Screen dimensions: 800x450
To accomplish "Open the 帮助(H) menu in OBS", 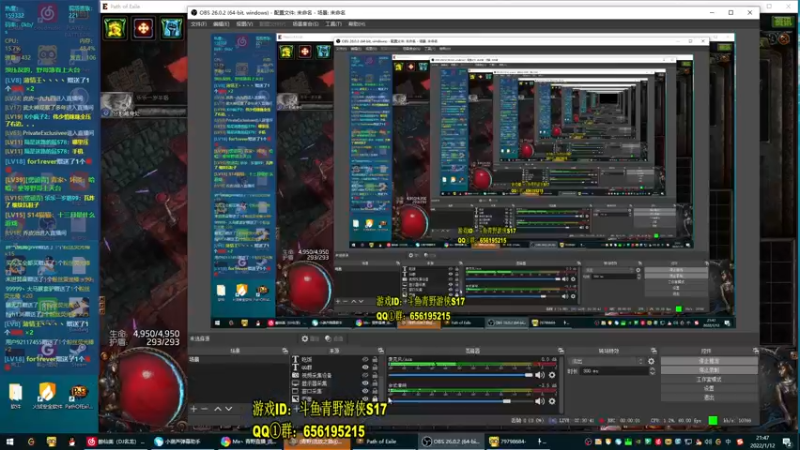I will coord(357,24).
